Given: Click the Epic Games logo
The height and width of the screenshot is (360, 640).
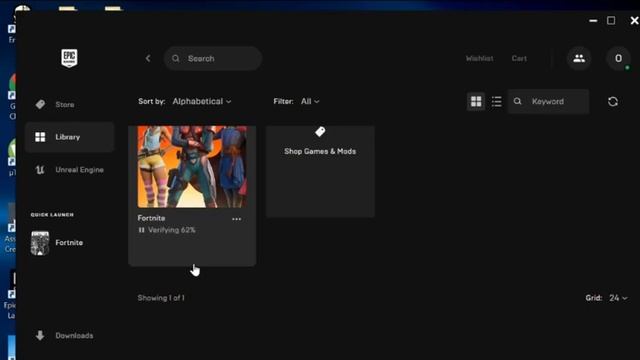Looking at the screenshot, I should point(69,58).
